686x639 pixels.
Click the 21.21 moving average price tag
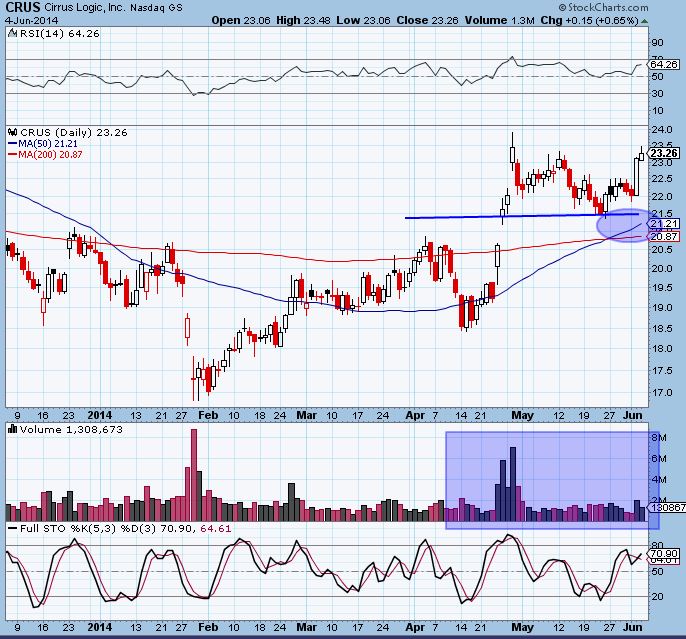(x=663, y=224)
